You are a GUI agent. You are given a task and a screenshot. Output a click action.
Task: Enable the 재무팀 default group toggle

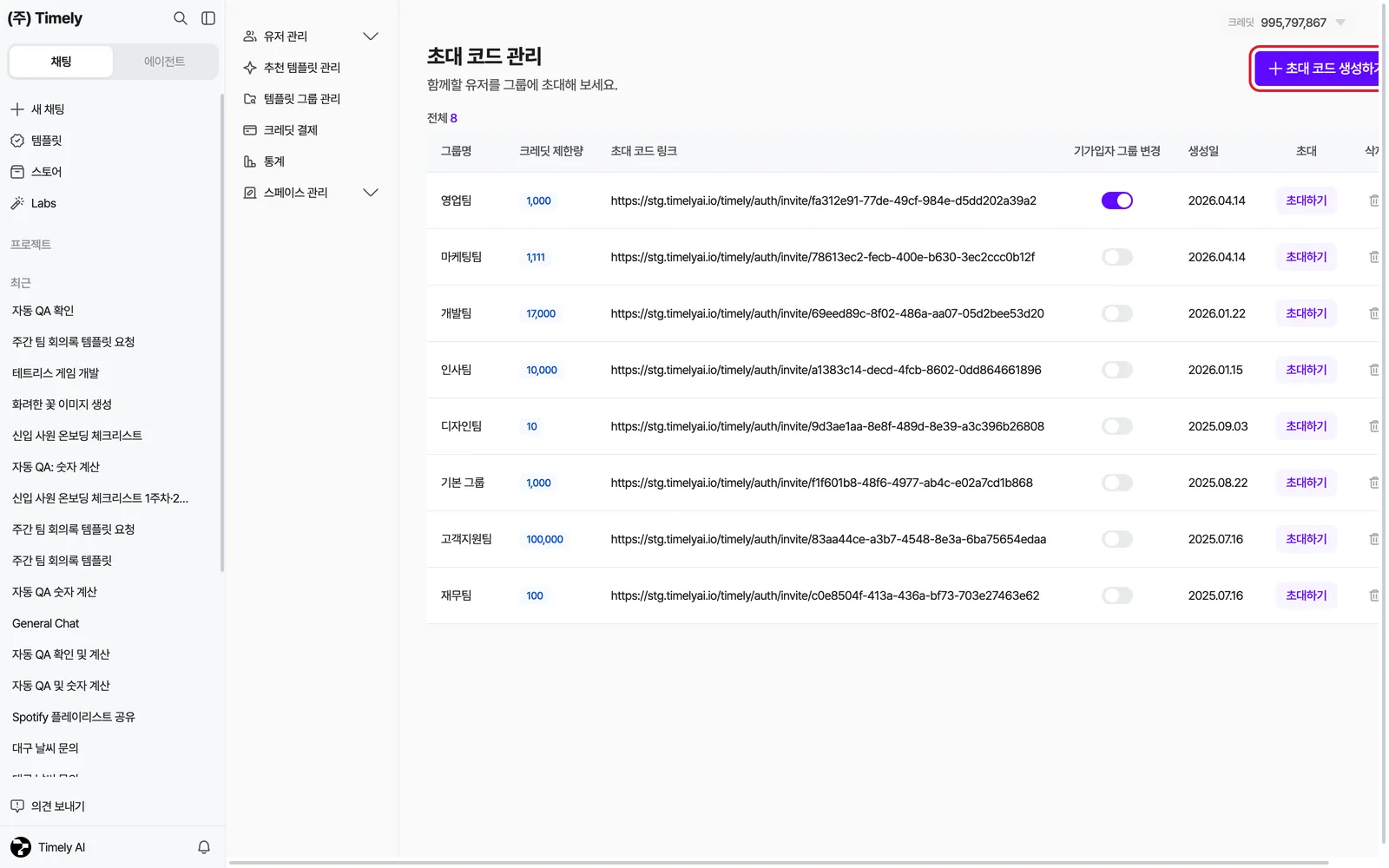point(1117,595)
